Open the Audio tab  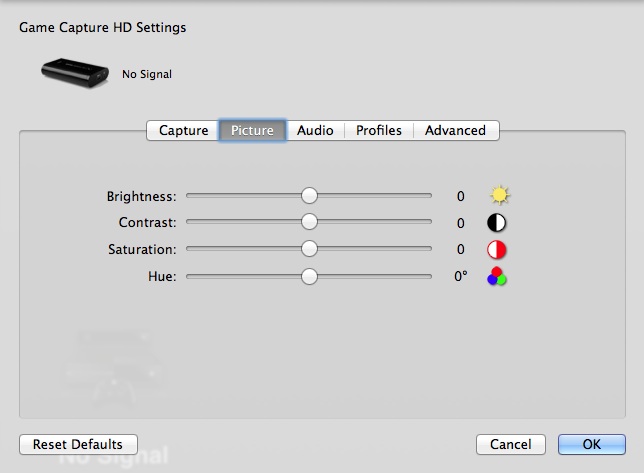pos(315,131)
